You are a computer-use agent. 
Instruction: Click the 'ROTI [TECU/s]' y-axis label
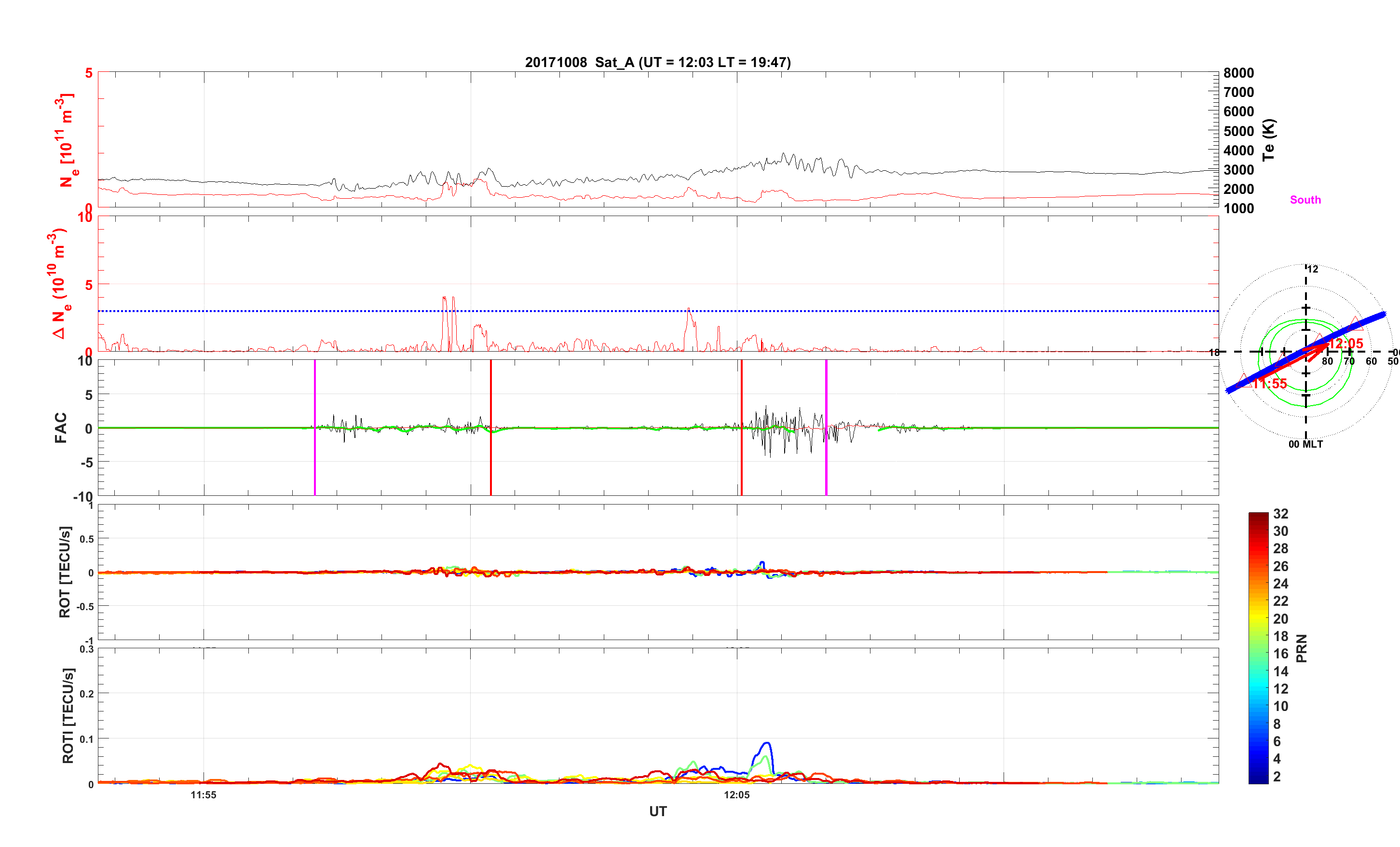(68, 715)
